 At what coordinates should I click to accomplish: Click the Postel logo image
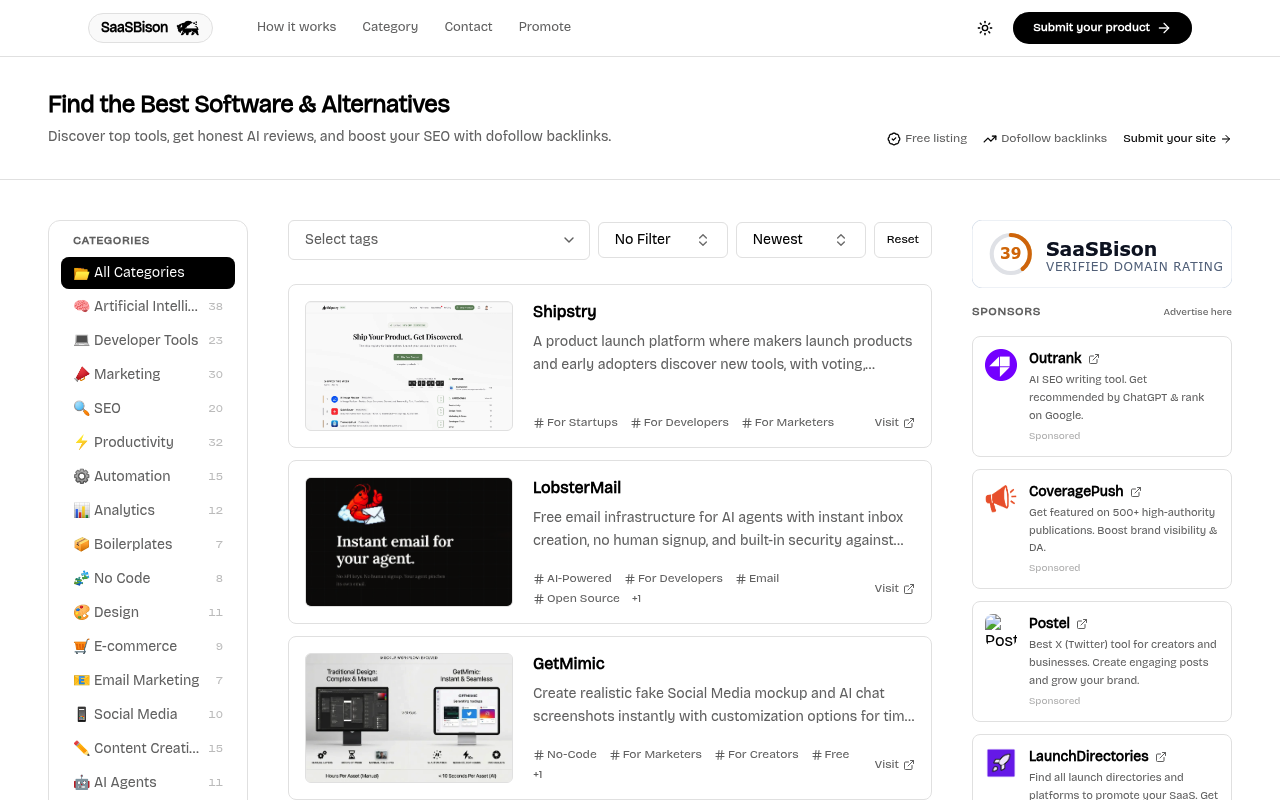point(1001,630)
